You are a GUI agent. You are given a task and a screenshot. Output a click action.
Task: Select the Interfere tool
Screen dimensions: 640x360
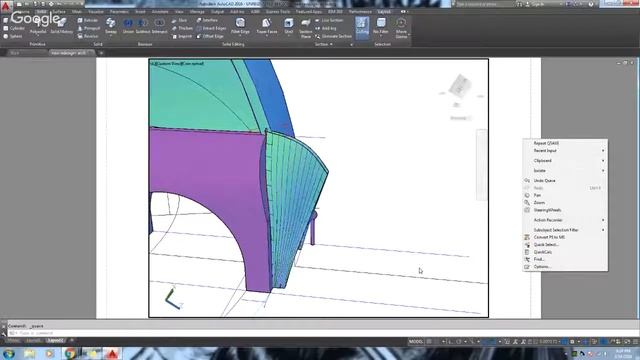(x=207, y=20)
